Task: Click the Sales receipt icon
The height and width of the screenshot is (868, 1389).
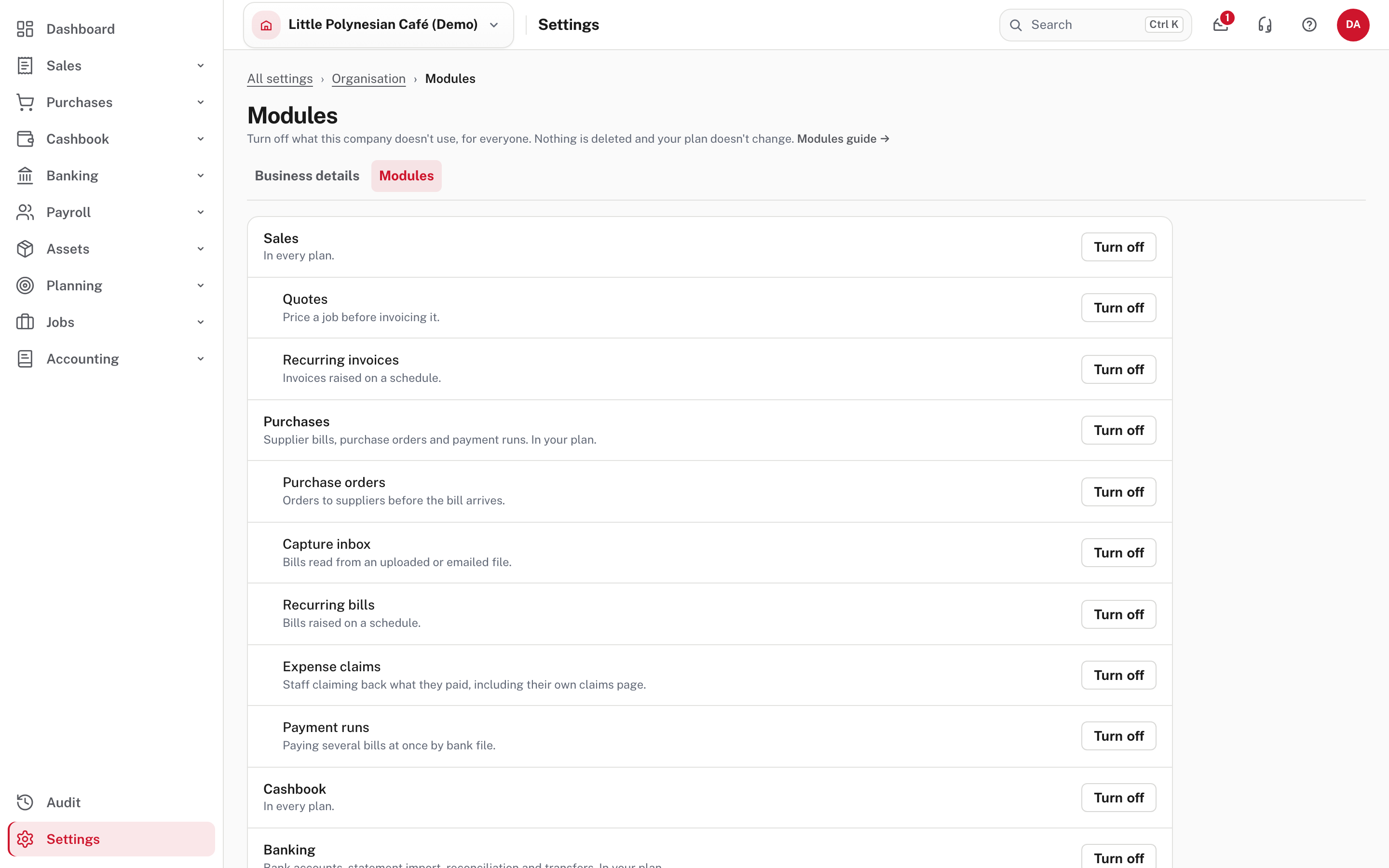Action: tap(25, 66)
